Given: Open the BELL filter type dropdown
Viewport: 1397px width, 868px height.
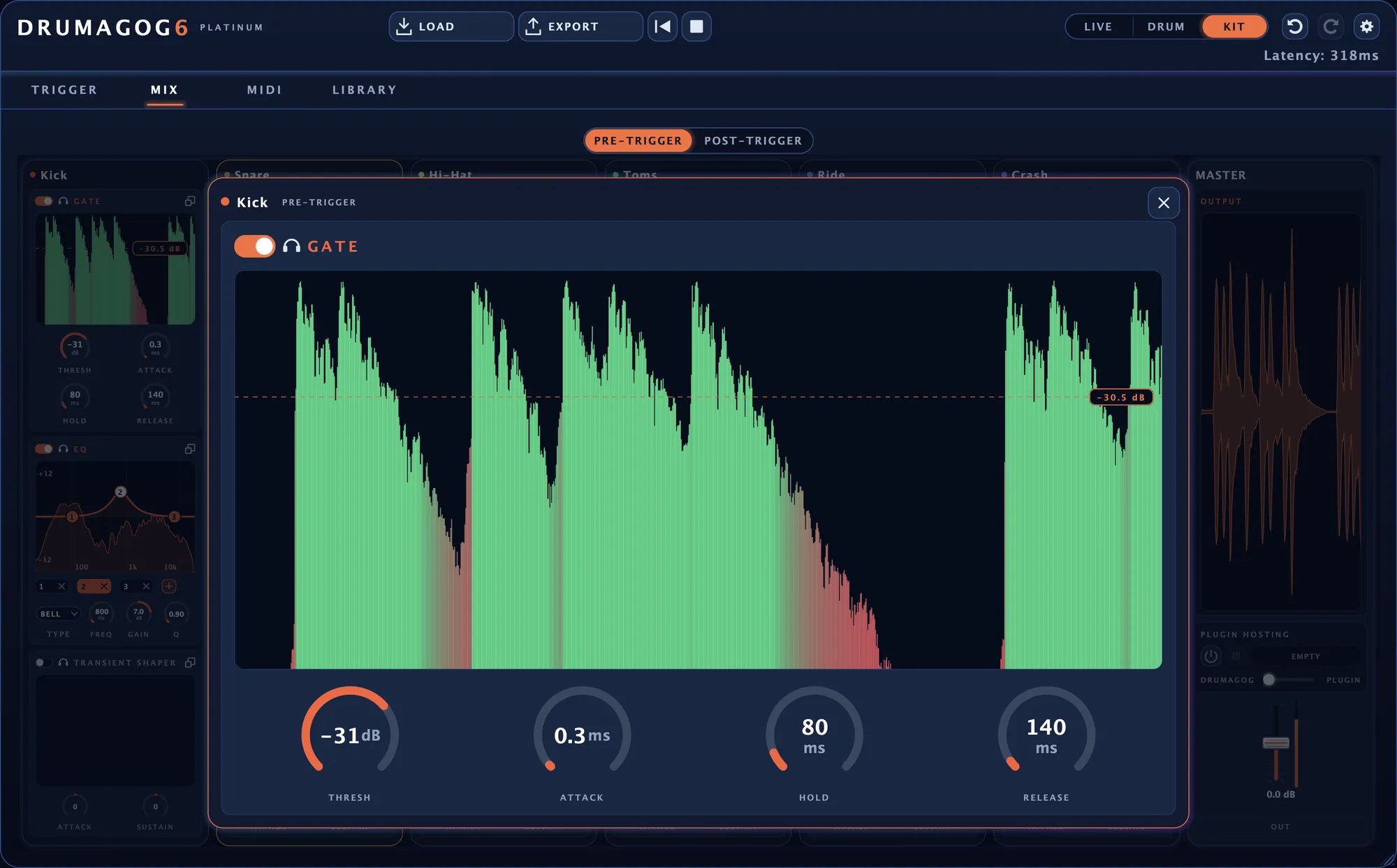Looking at the screenshot, I should 59,614.
